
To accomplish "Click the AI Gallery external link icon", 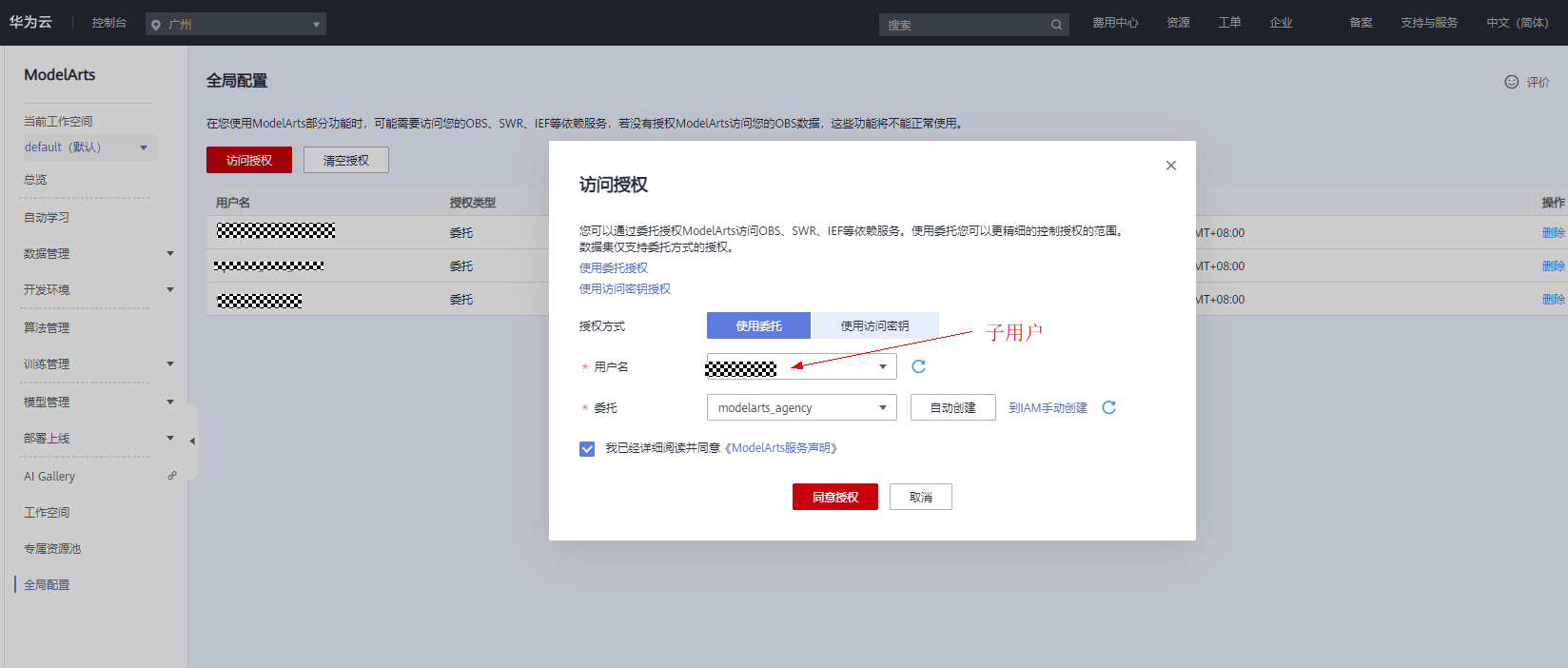I will tap(172, 476).
